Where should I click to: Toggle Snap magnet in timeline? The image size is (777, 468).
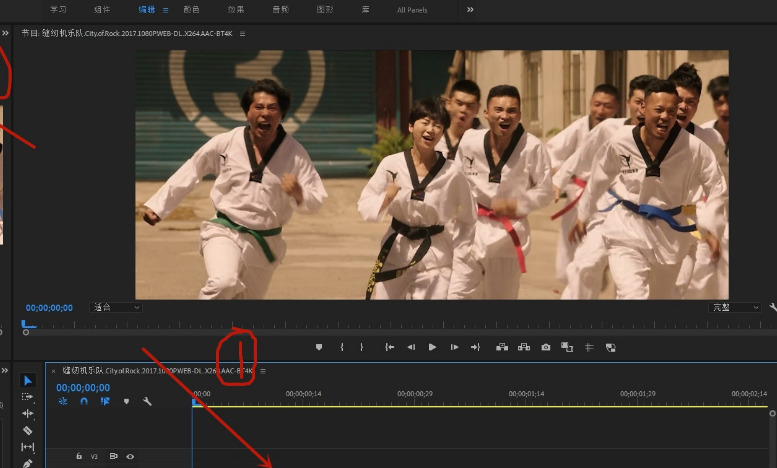pyautogui.click(x=84, y=401)
